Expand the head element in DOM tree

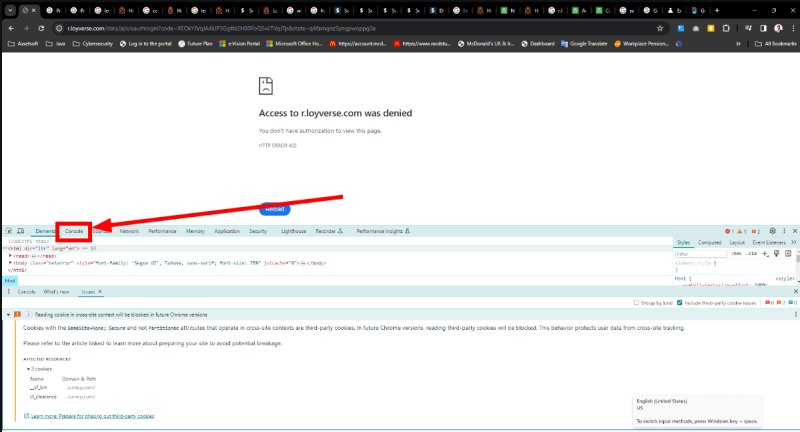click(x=10, y=255)
